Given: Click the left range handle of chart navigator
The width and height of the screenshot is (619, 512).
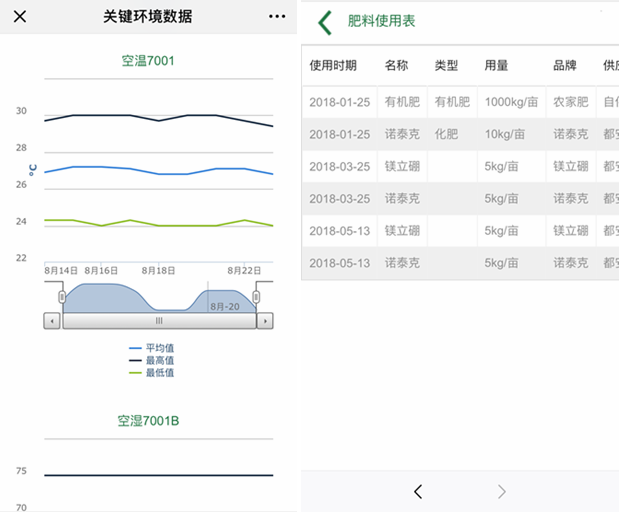Looking at the screenshot, I should coord(62,296).
